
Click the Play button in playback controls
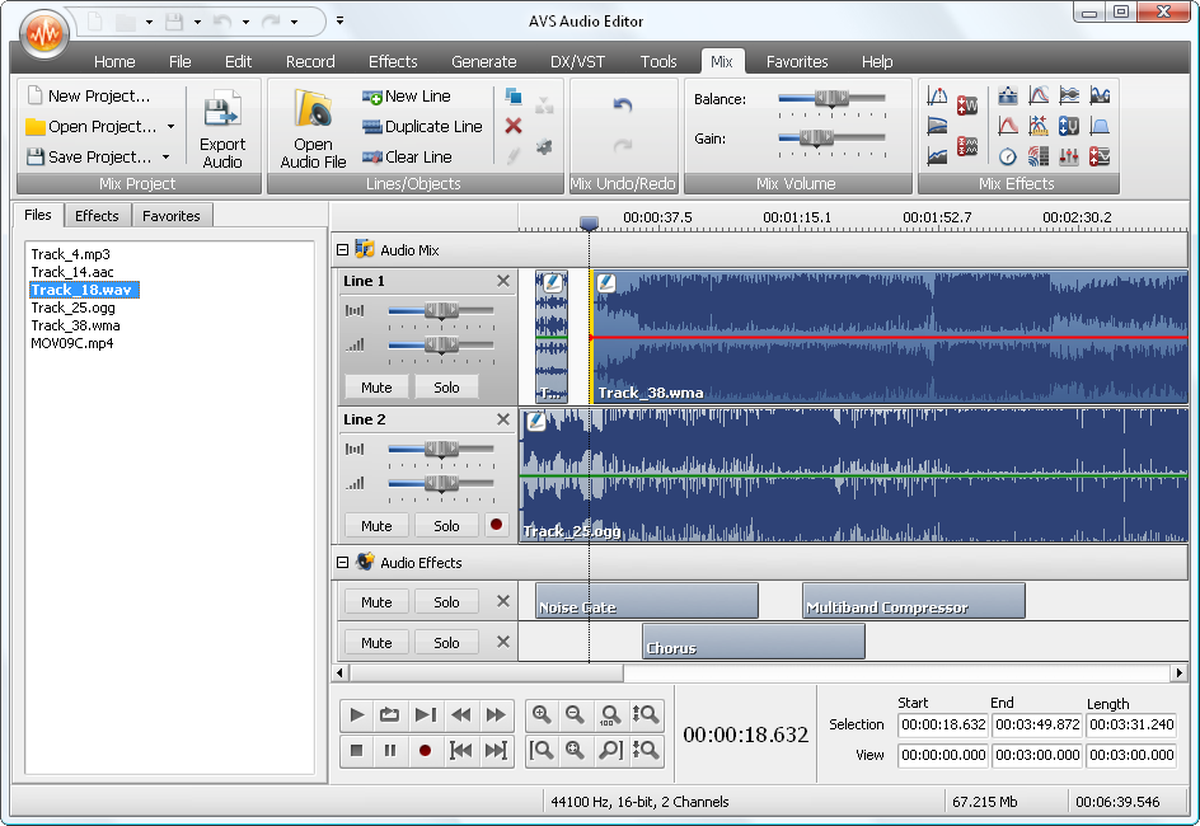[x=356, y=714]
